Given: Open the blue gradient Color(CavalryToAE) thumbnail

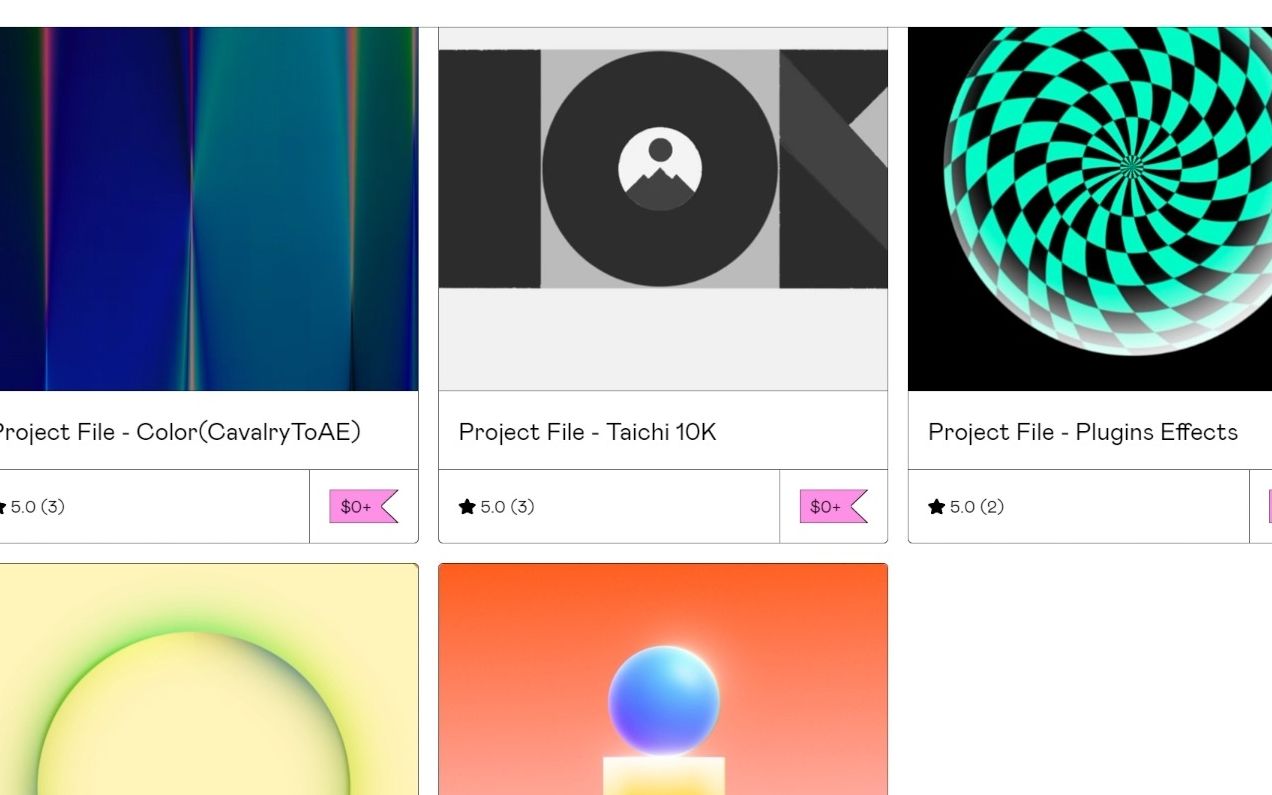Looking at the screenshot, I should tap(209, 209).
